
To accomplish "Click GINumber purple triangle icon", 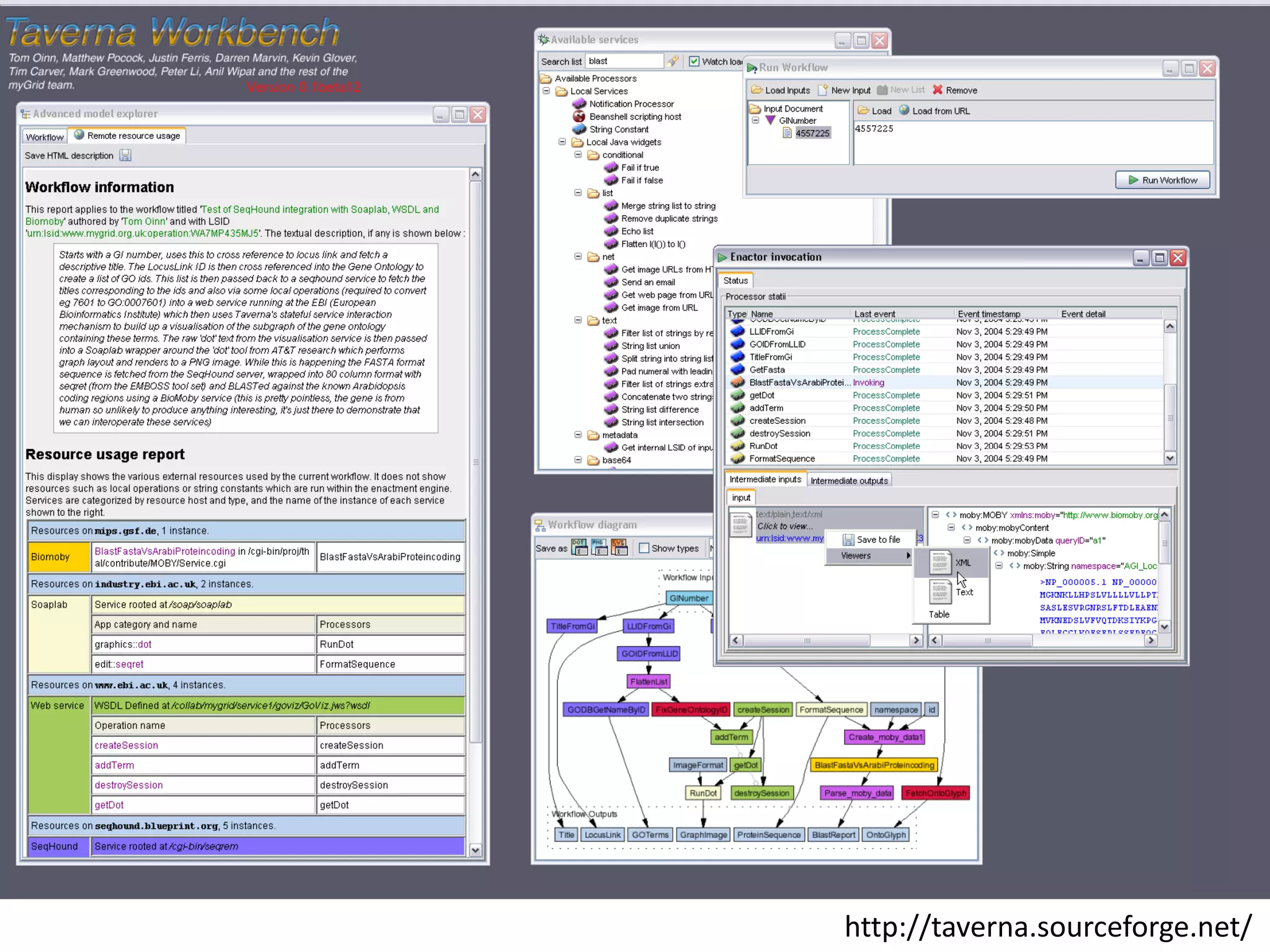I will pyautogui.click(x=770, y=120).
